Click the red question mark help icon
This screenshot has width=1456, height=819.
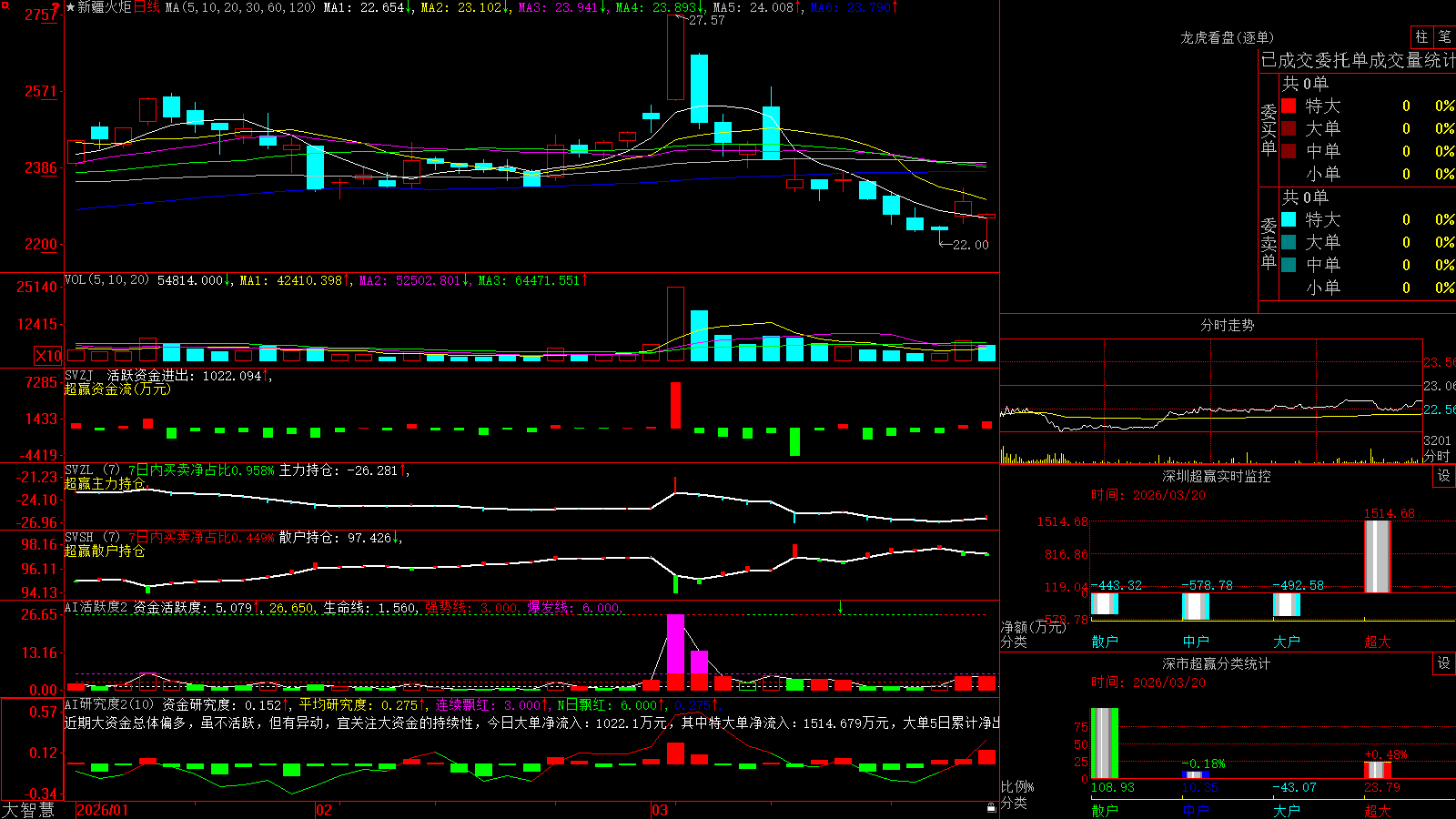point(56,6)
